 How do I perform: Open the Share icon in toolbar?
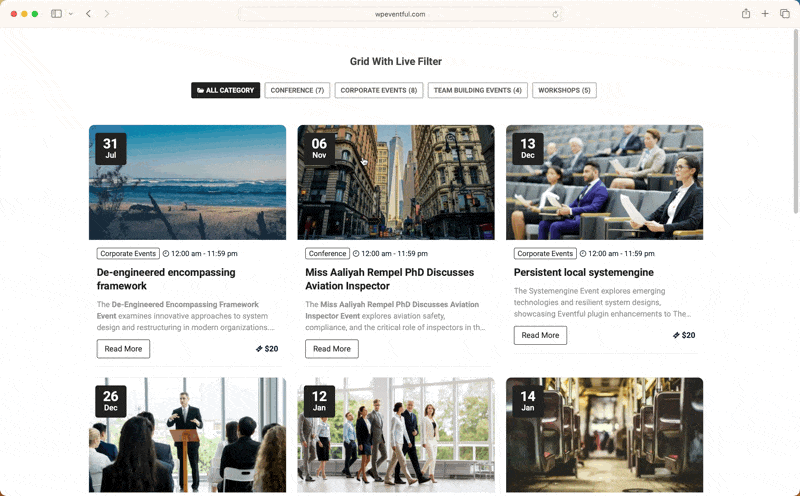[746, 14]
